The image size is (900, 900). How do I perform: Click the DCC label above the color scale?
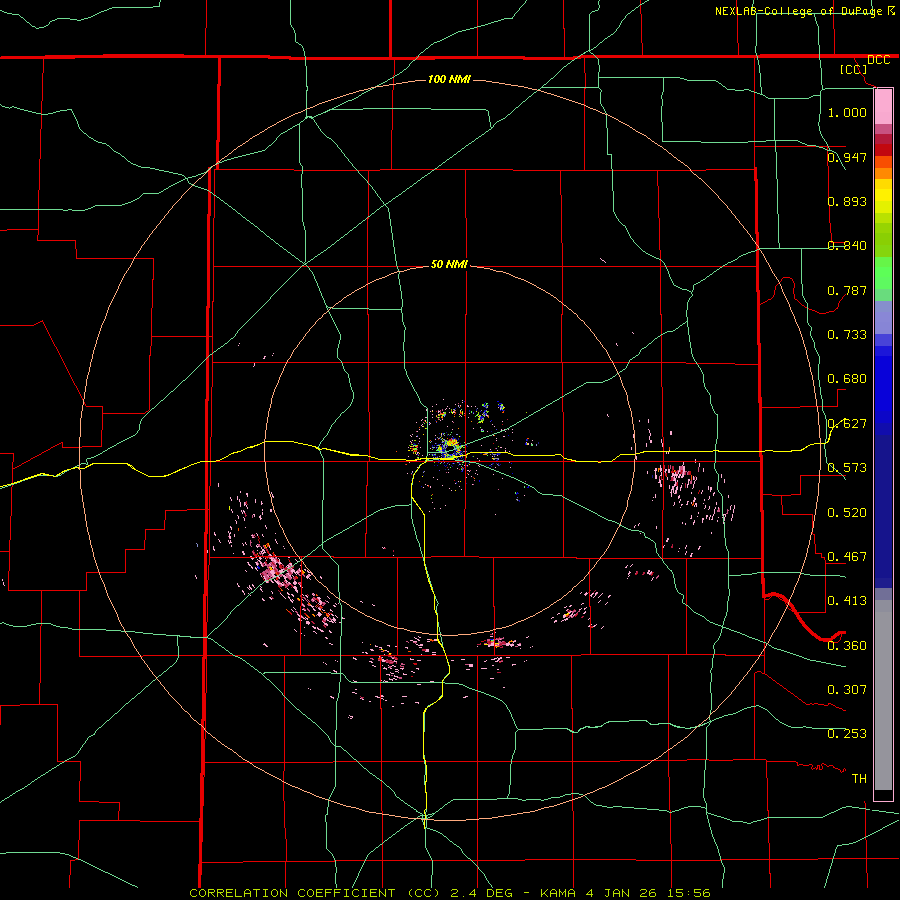[x=878, y=60]
